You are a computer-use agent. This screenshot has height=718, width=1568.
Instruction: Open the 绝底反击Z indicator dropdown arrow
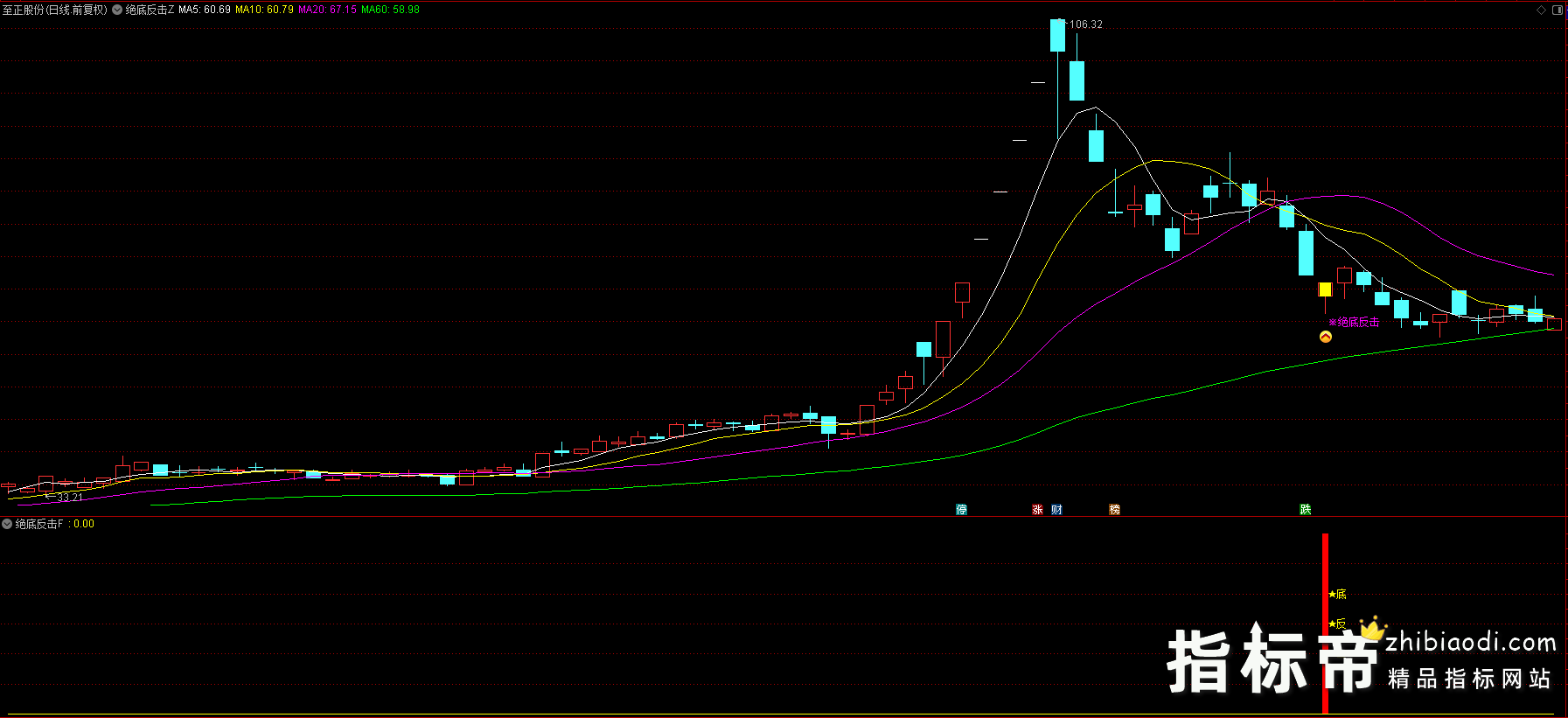117,10
